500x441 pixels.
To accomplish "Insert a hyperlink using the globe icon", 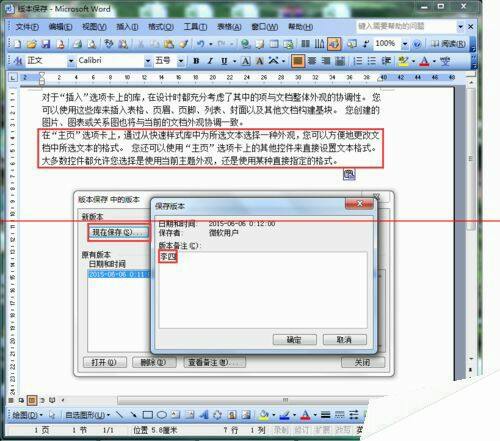I will click(x=246, y=44).
